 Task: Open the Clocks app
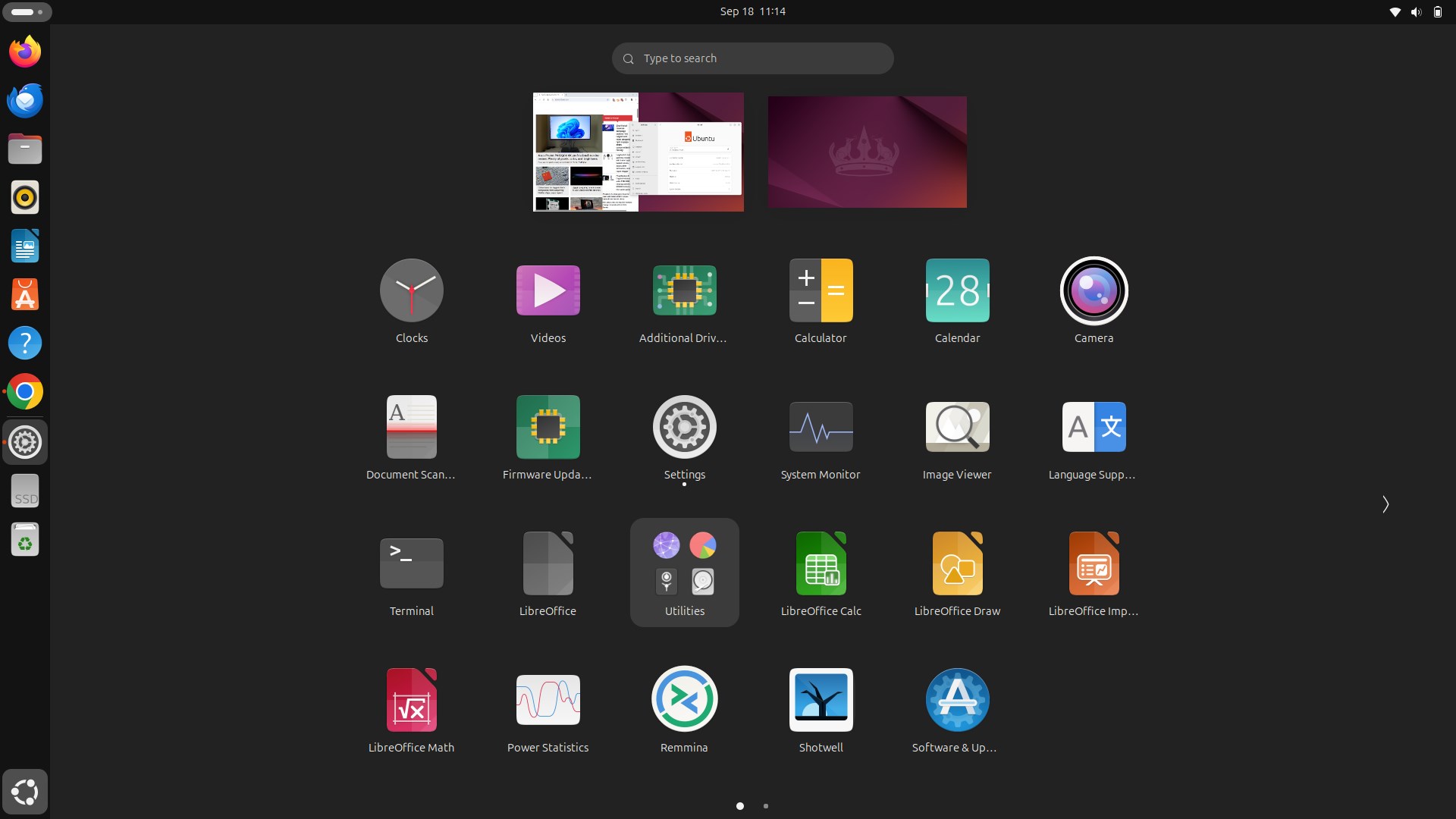click(411, 301)
